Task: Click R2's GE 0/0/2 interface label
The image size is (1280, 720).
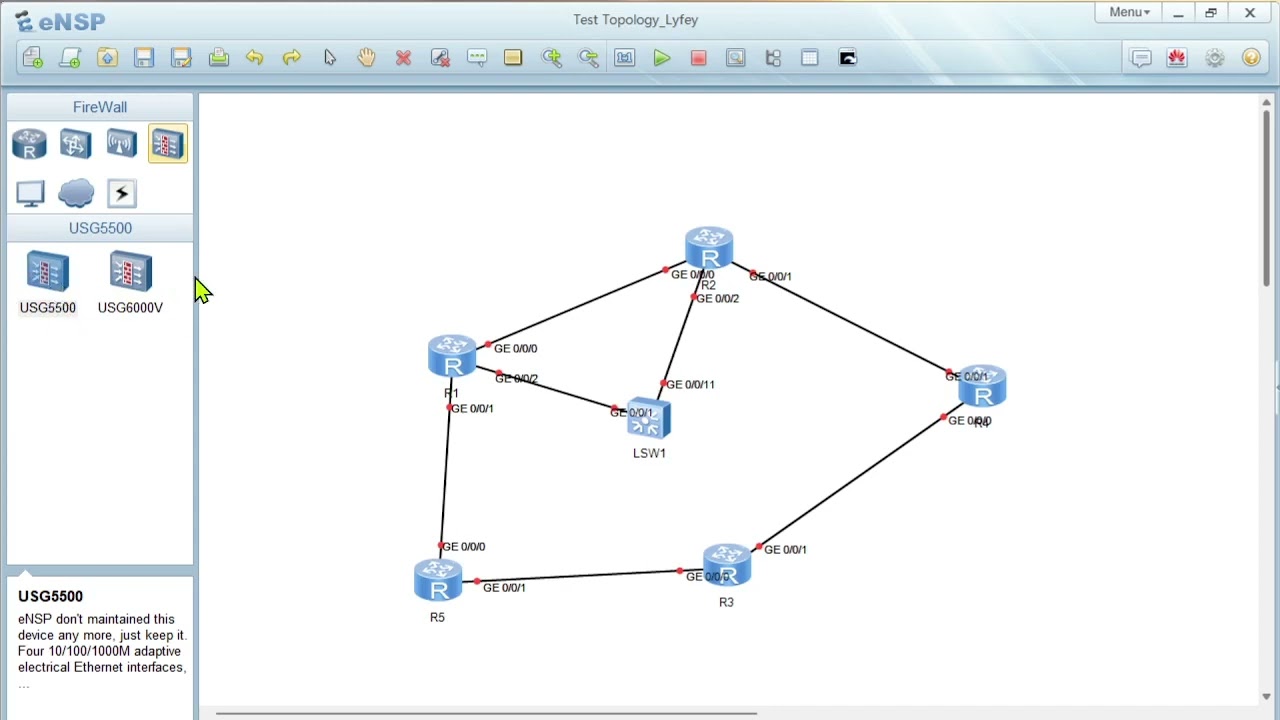Action: tap(717, 298)
